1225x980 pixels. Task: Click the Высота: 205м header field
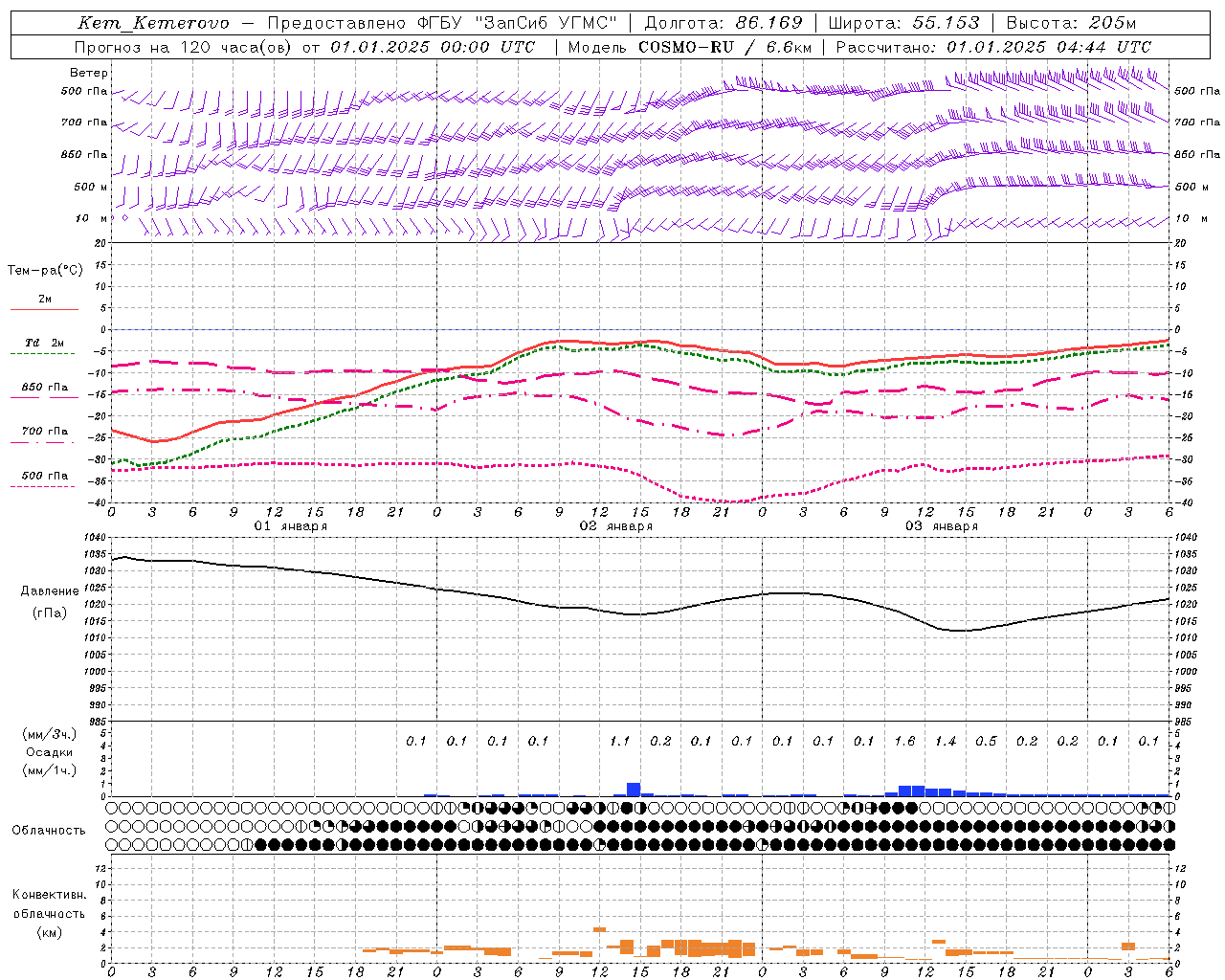point(1071,23)
